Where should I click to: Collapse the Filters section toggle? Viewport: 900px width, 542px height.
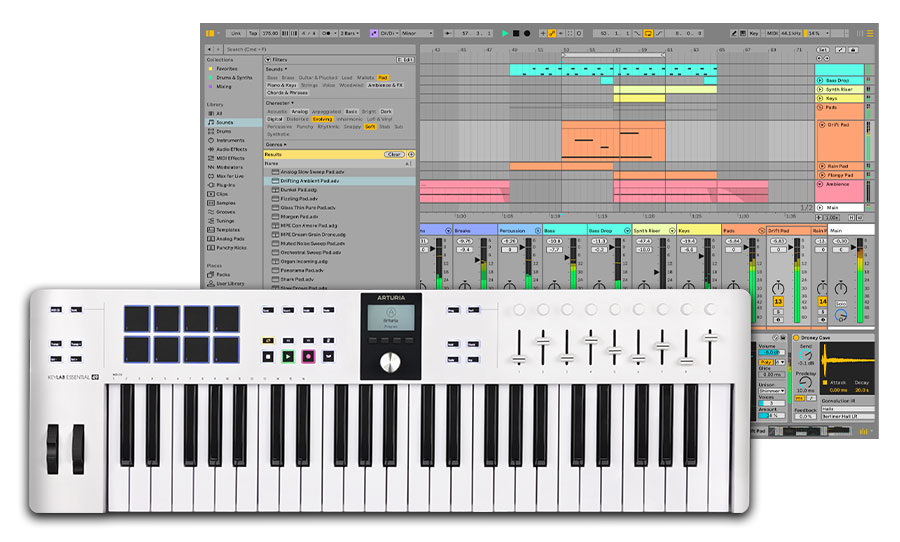267,60
